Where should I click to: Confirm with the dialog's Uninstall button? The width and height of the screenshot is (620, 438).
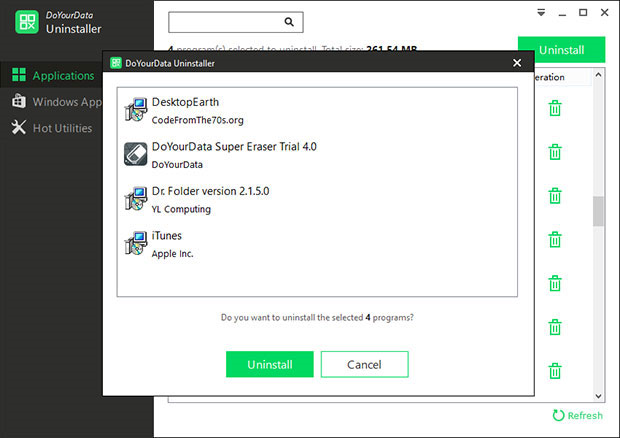(269, 364)
